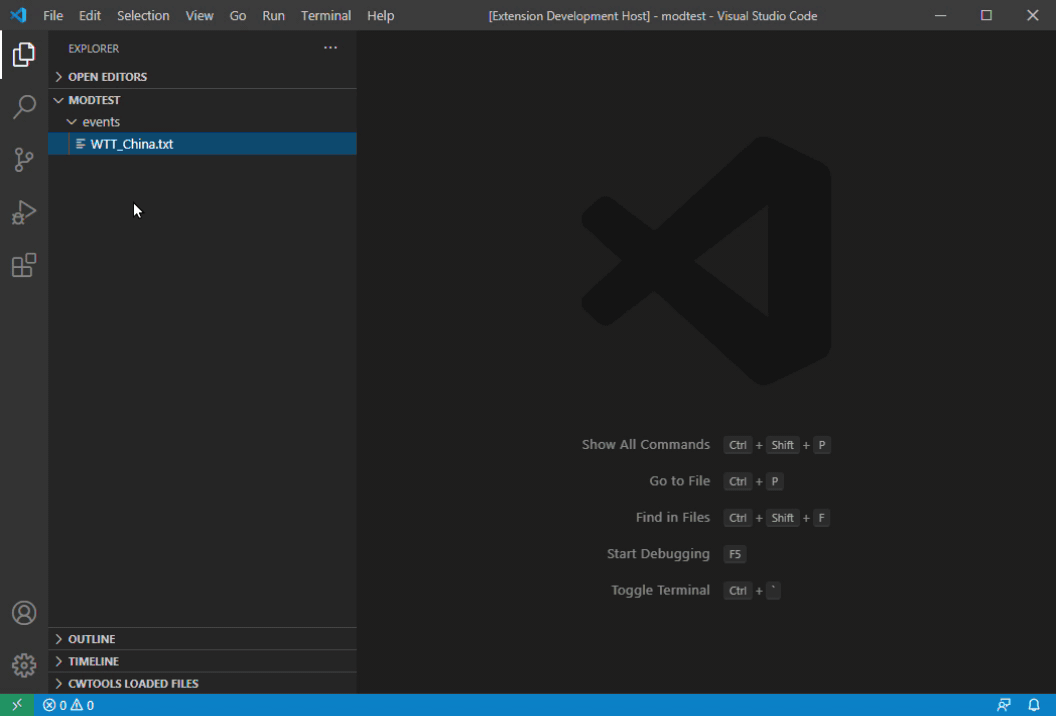Open the Accounts icon in activity bar
The height and width of the screenshot is (716, 1056).
[24, 613]
